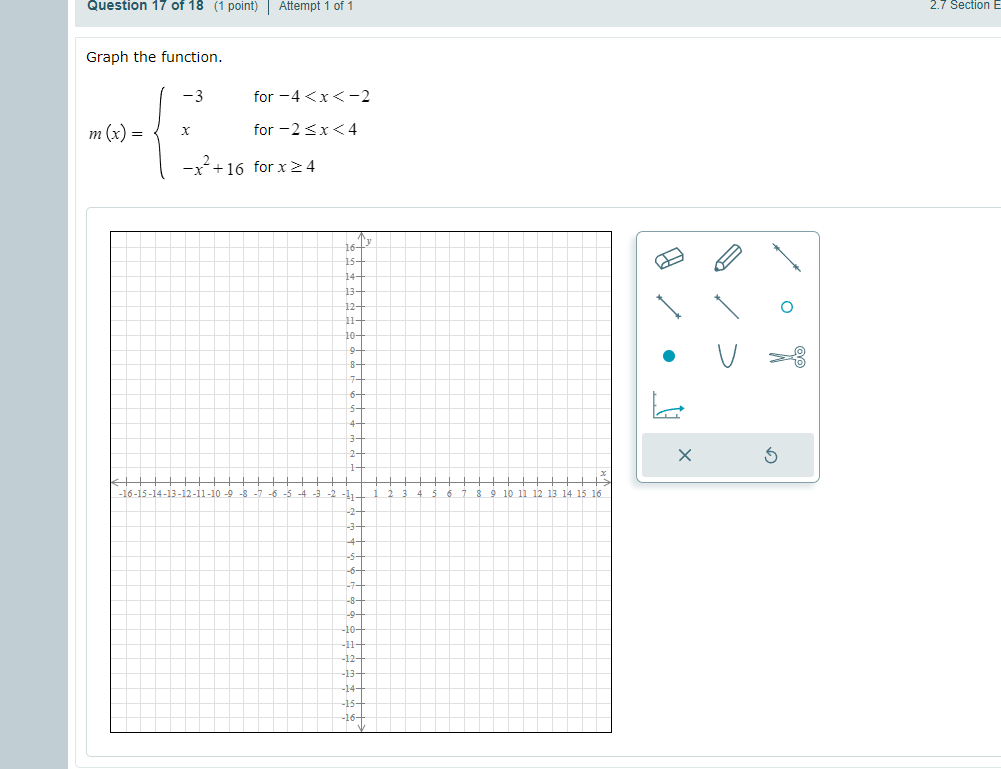Open the 2.7 Section E link
Image resolution: width=1001 pixels, height=769 pixels.
pos(963,6)
